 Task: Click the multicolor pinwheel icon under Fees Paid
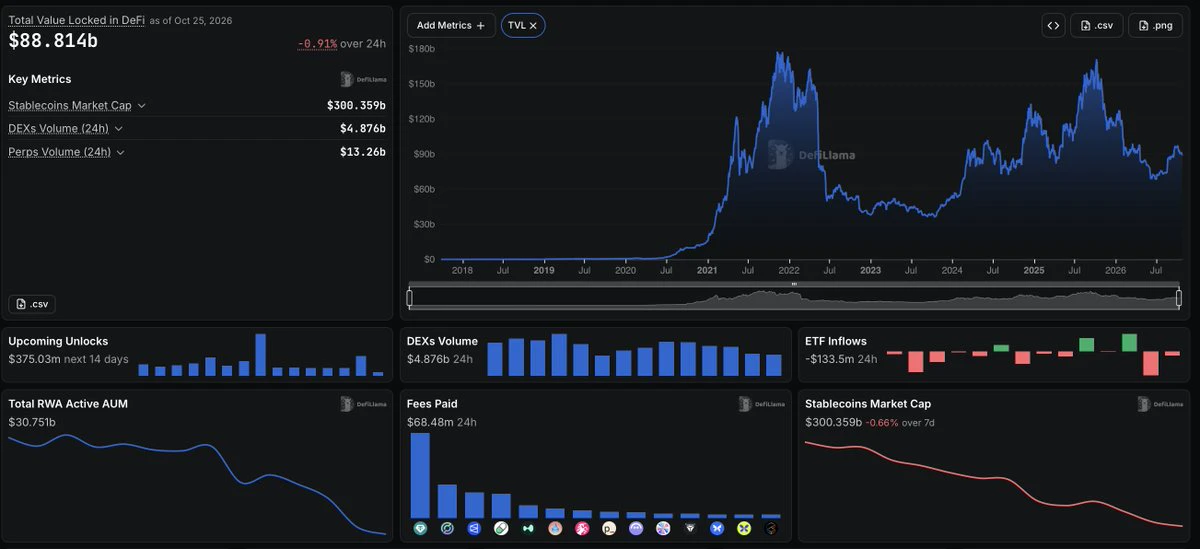(662, 528)
